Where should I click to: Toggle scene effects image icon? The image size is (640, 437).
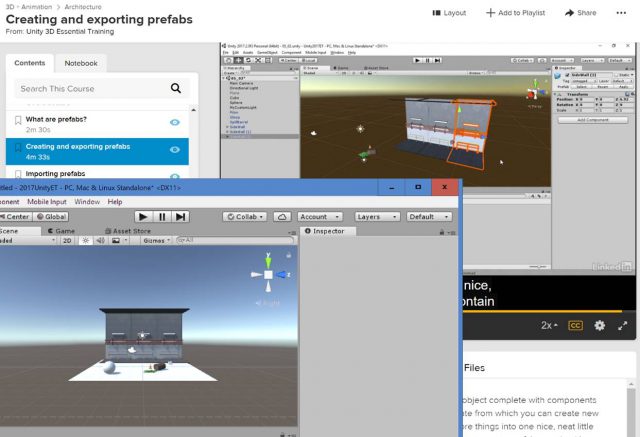116,240
